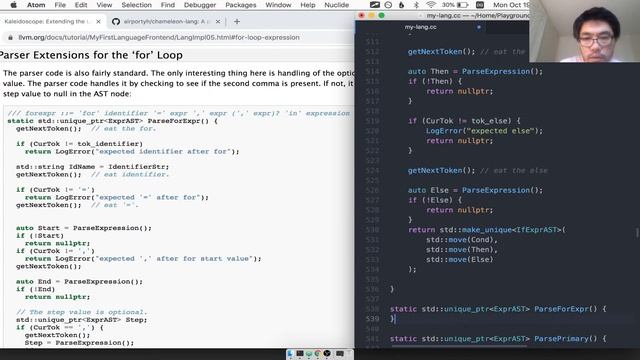Screen dimensions: 640x360
Task: Click the Mon Oct date and time
Action: click(x=511, y=5)
